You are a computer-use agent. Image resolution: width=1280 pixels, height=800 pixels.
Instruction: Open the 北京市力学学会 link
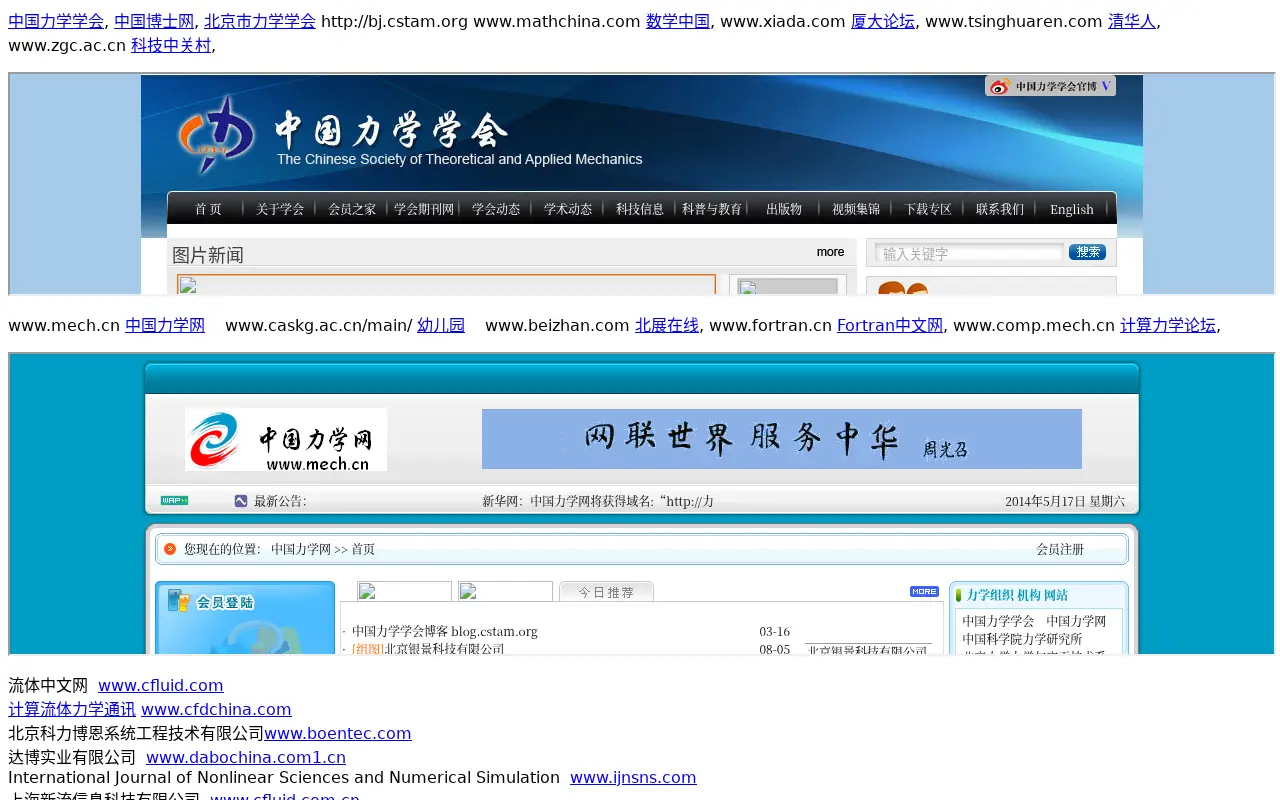point(260,21)
